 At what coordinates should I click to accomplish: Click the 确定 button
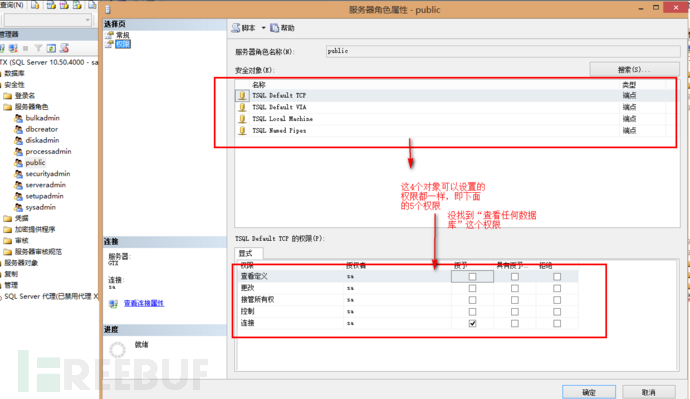click(589, 392)
